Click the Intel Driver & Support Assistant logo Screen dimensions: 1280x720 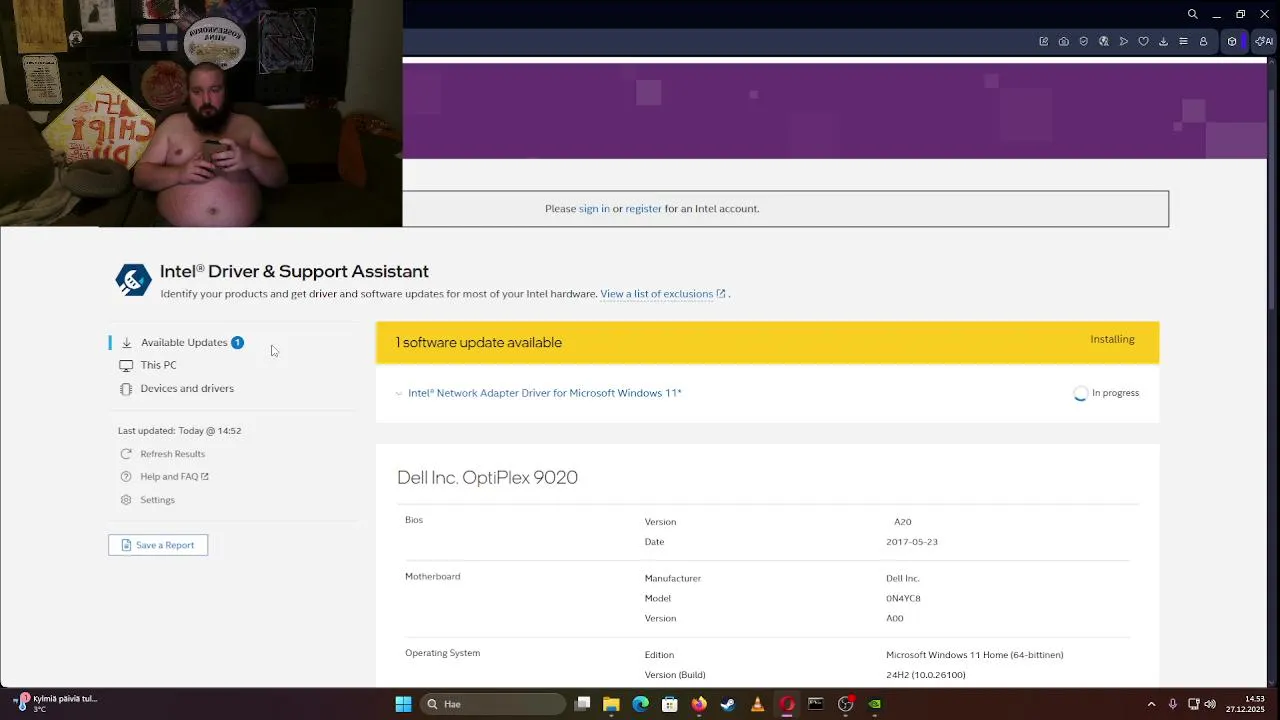pos(133,280)
